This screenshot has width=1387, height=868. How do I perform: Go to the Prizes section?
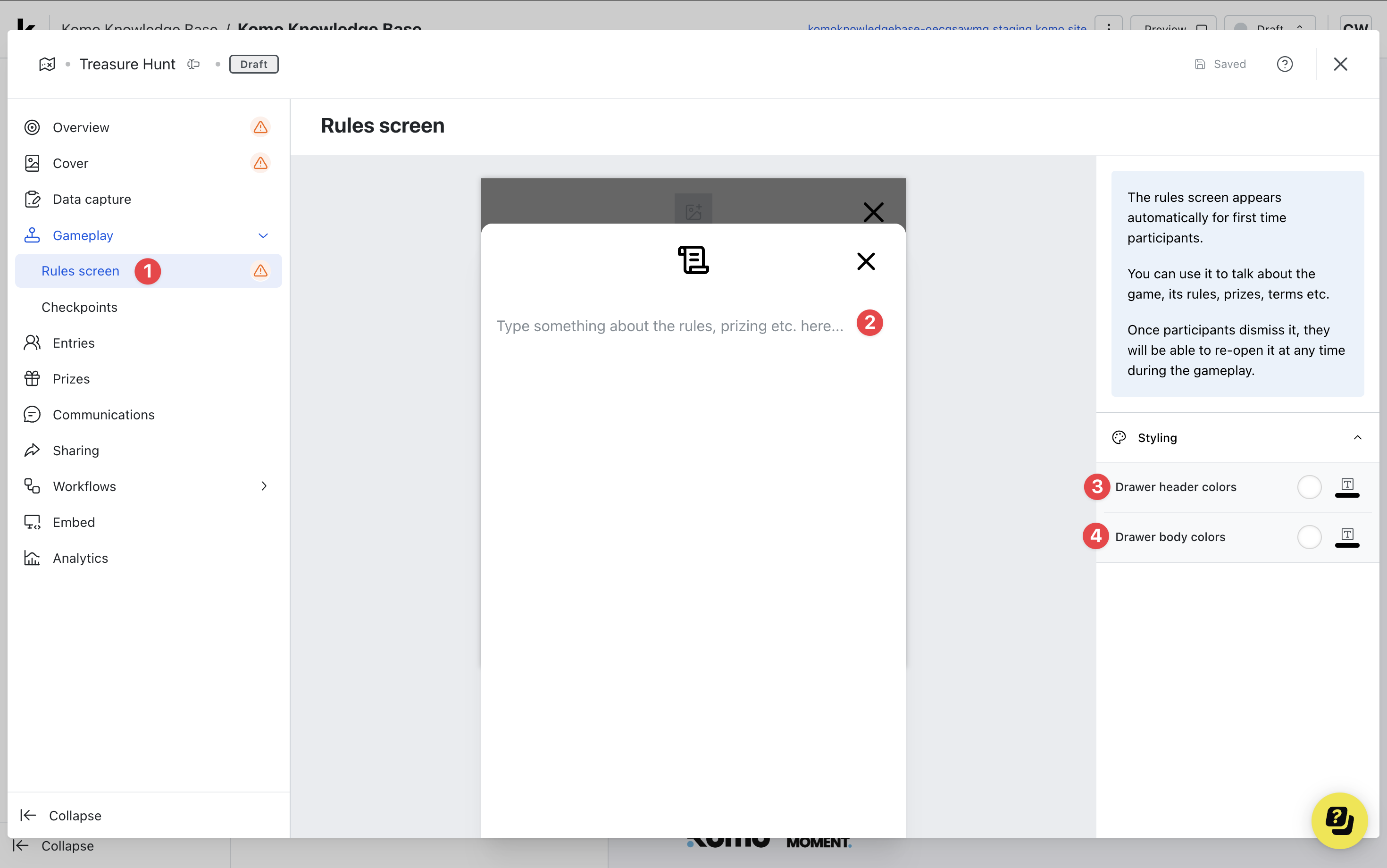click(x=71, y=379)
